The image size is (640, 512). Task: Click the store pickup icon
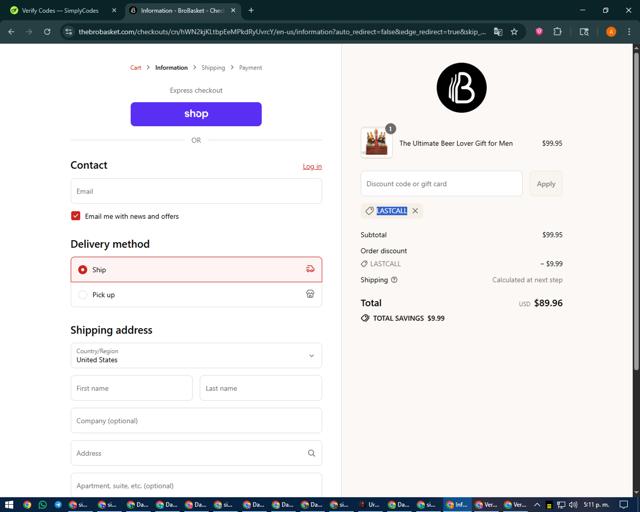click(310, 294)
